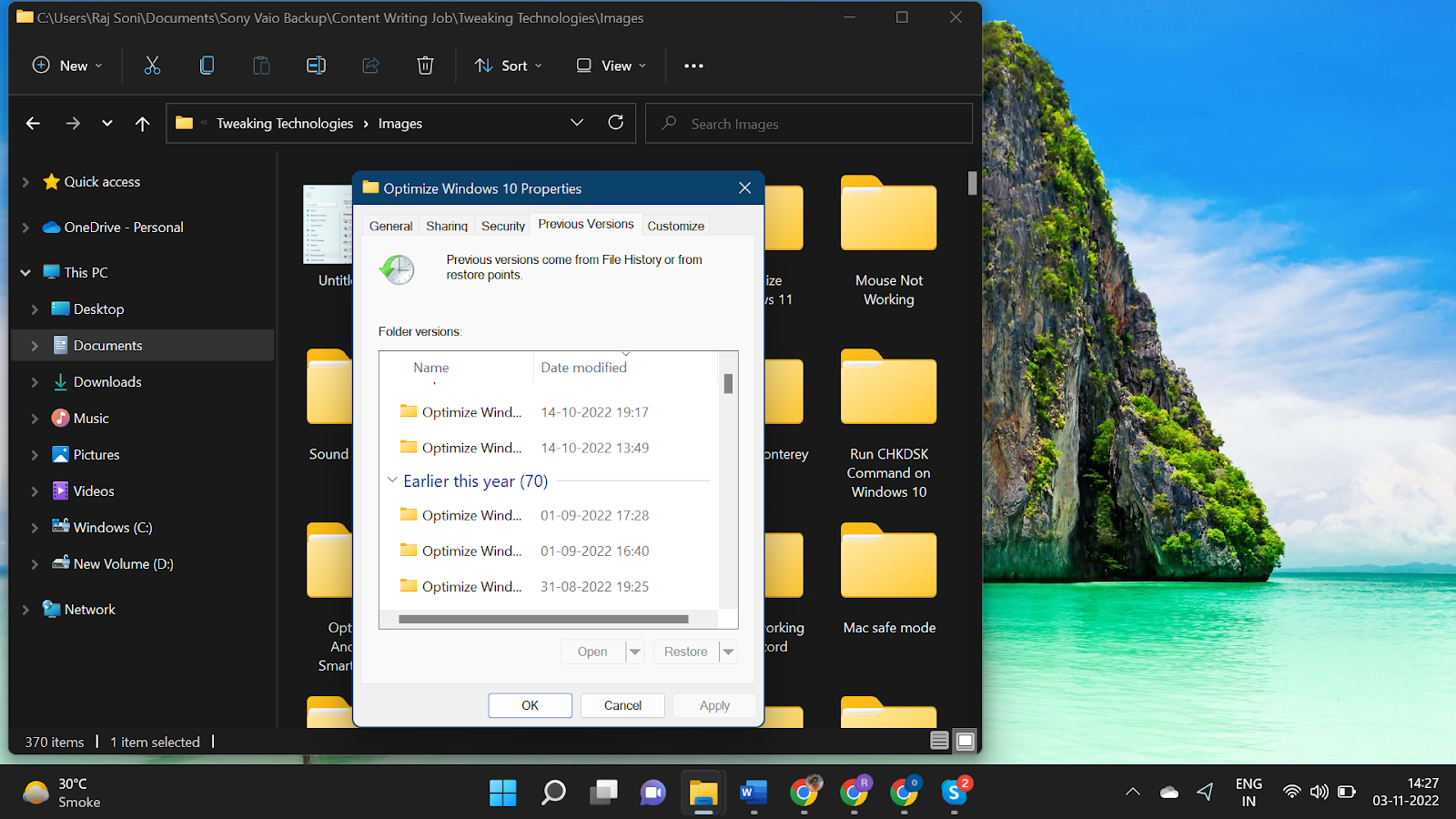Click the Cut scissors icon in toolbar

[x=152, y=66]
